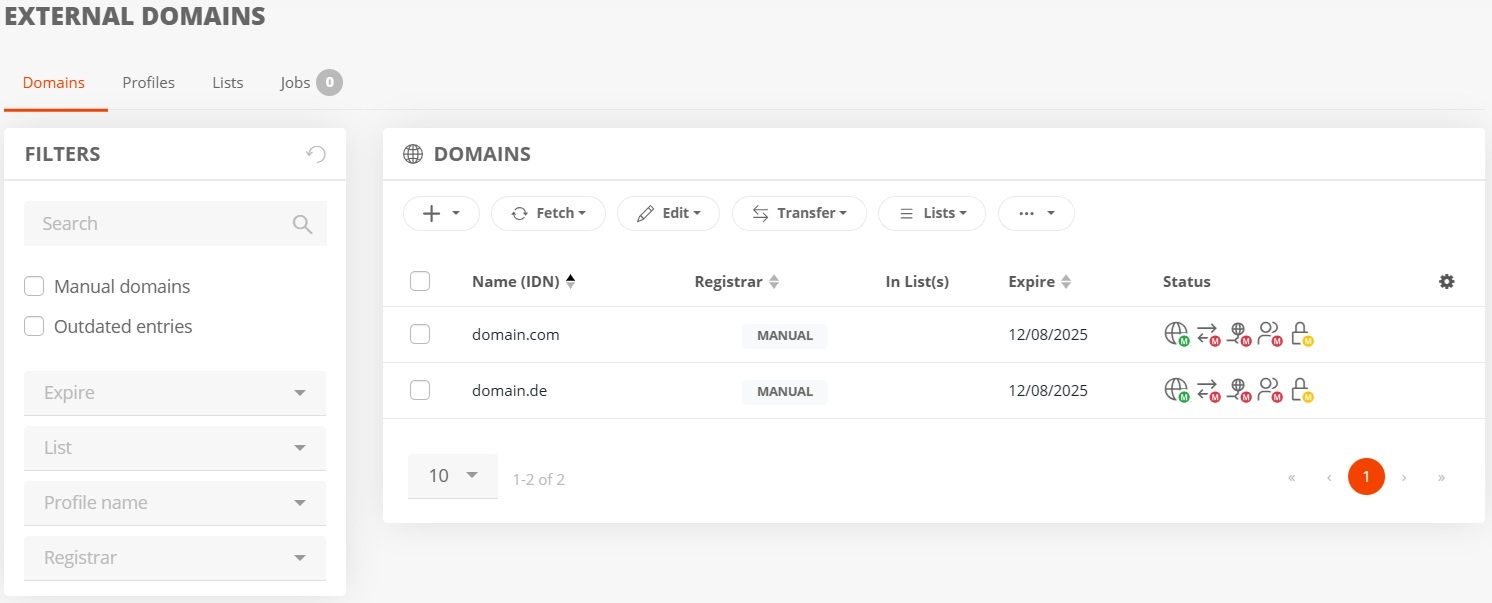Sort by Registrar arrow icon
This screenshot has height=603, width=1492.
pyautogui.click(x=773, y=282)
